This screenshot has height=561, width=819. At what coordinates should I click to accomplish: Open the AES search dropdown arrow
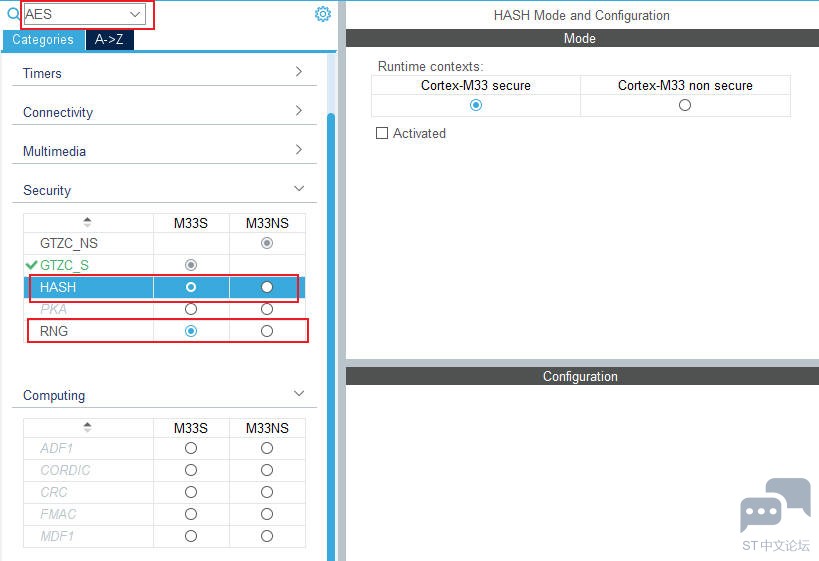click(x=135, y=14)
